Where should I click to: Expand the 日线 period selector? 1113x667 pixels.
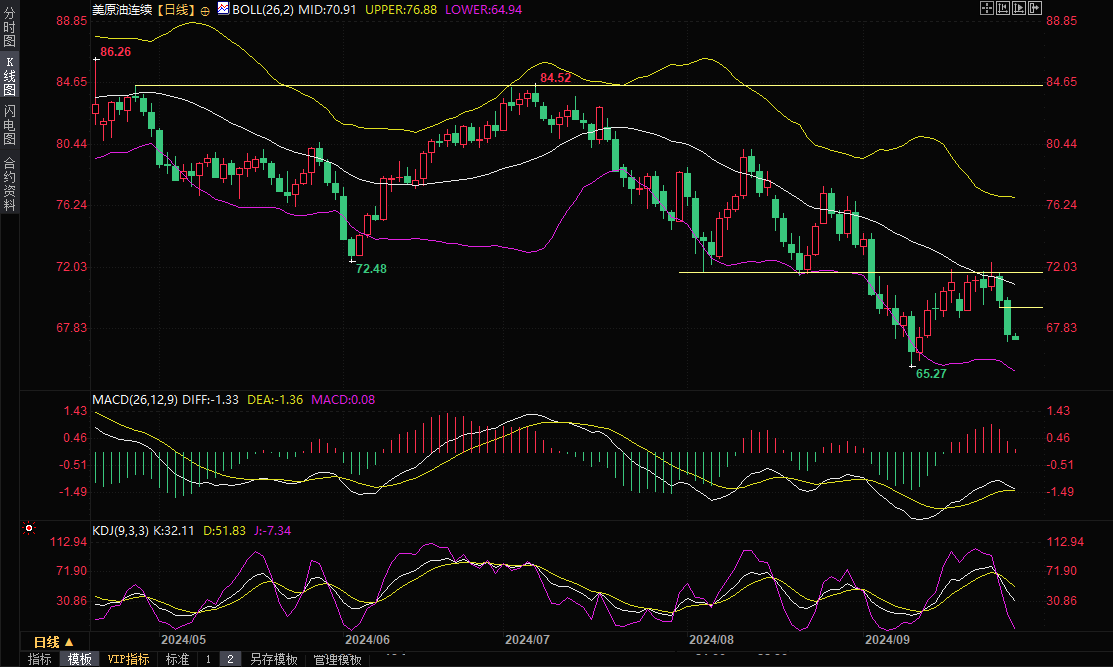[52, 642]
